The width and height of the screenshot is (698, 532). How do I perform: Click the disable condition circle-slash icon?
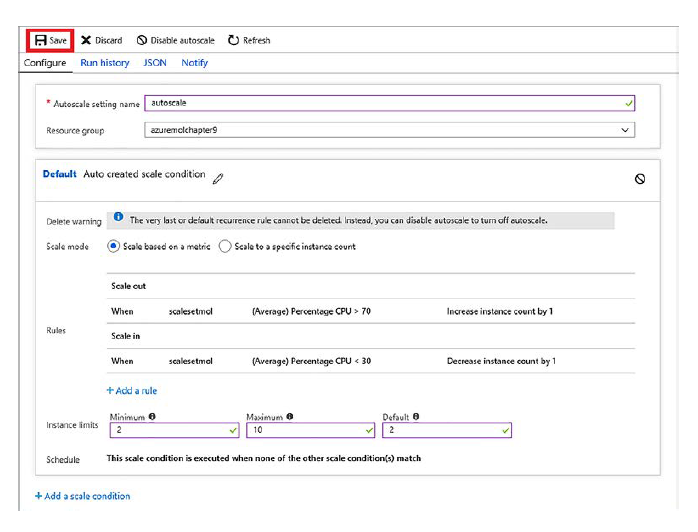tap(639, 179)
